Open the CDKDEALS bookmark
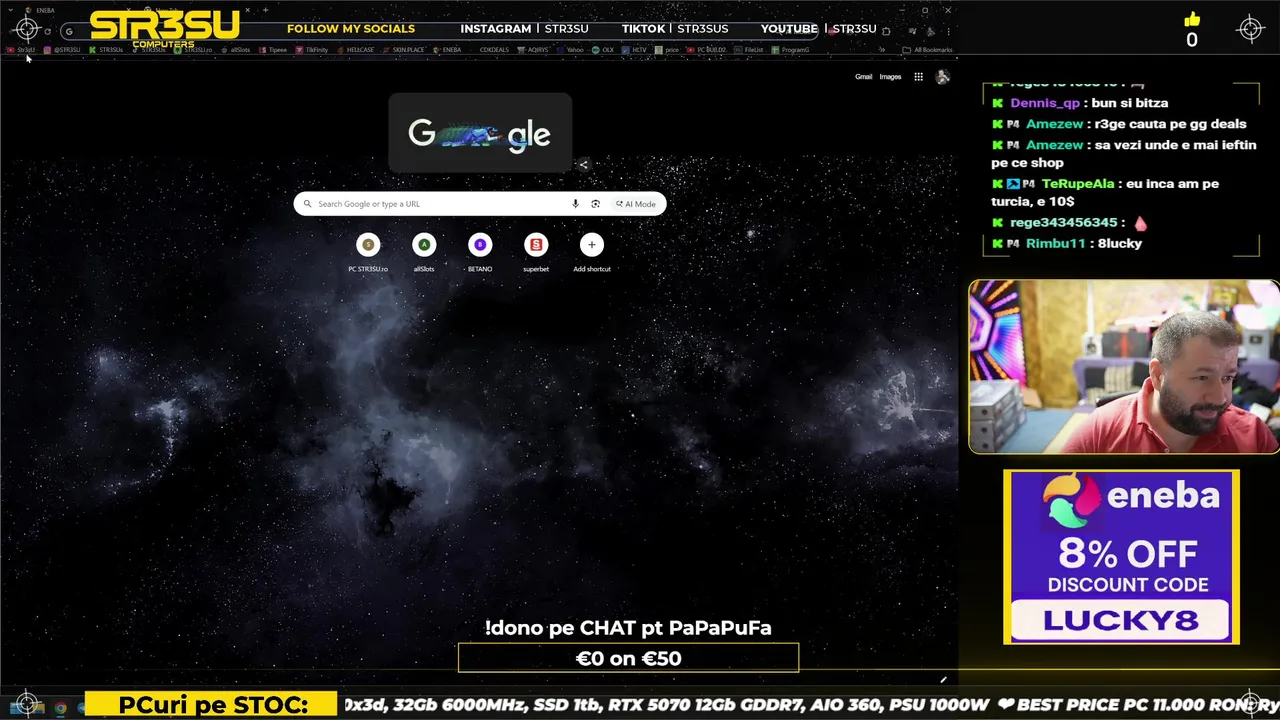Image resolution: width=1280 pixels, height=720 pixels. coord(494,49)
